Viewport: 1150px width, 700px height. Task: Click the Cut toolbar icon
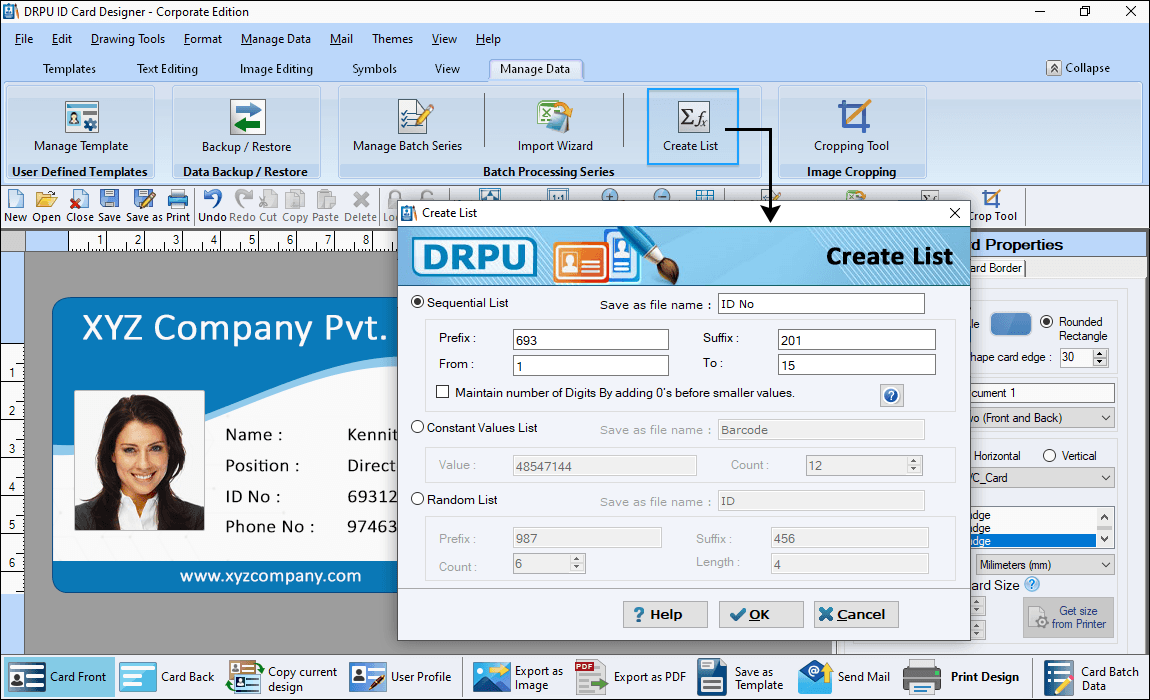point(268,206)
